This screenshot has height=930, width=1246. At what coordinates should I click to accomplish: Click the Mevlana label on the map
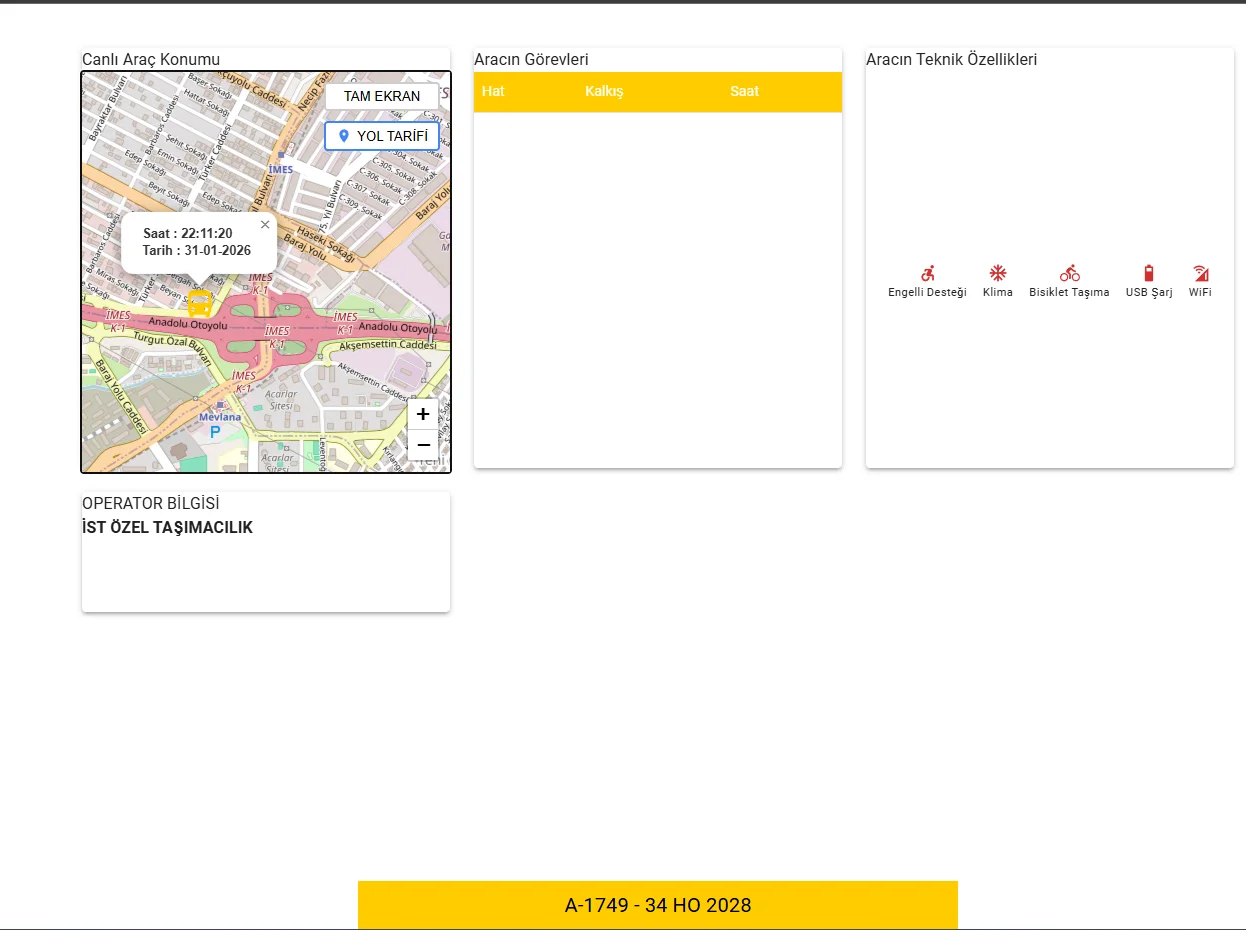coord(220,417)
